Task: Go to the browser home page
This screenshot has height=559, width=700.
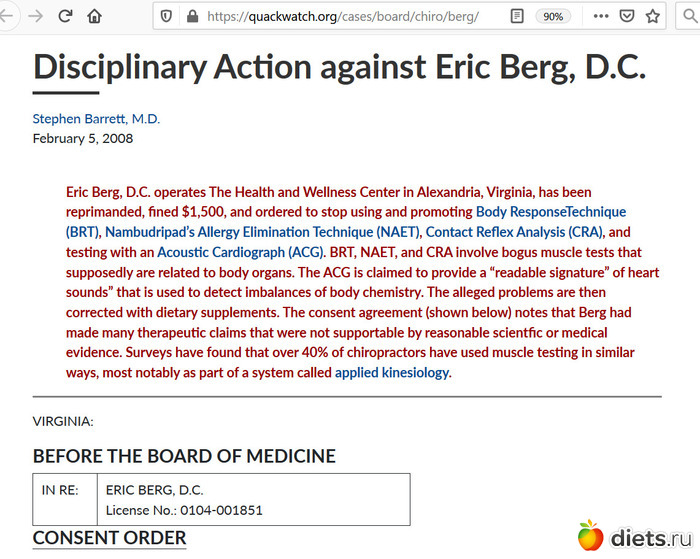Action: [94, 16]
